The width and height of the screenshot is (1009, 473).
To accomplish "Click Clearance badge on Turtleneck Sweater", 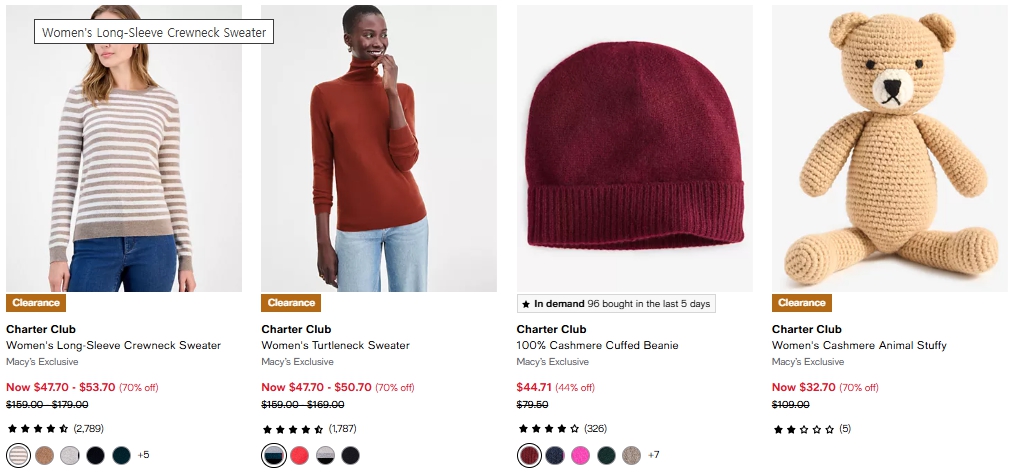I will (x=291, y=303).
